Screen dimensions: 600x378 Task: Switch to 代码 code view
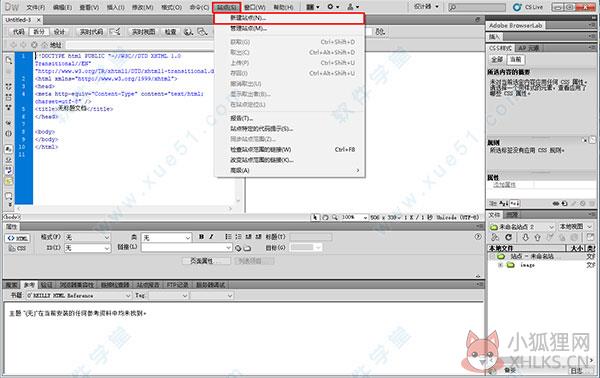click(18, 32)
